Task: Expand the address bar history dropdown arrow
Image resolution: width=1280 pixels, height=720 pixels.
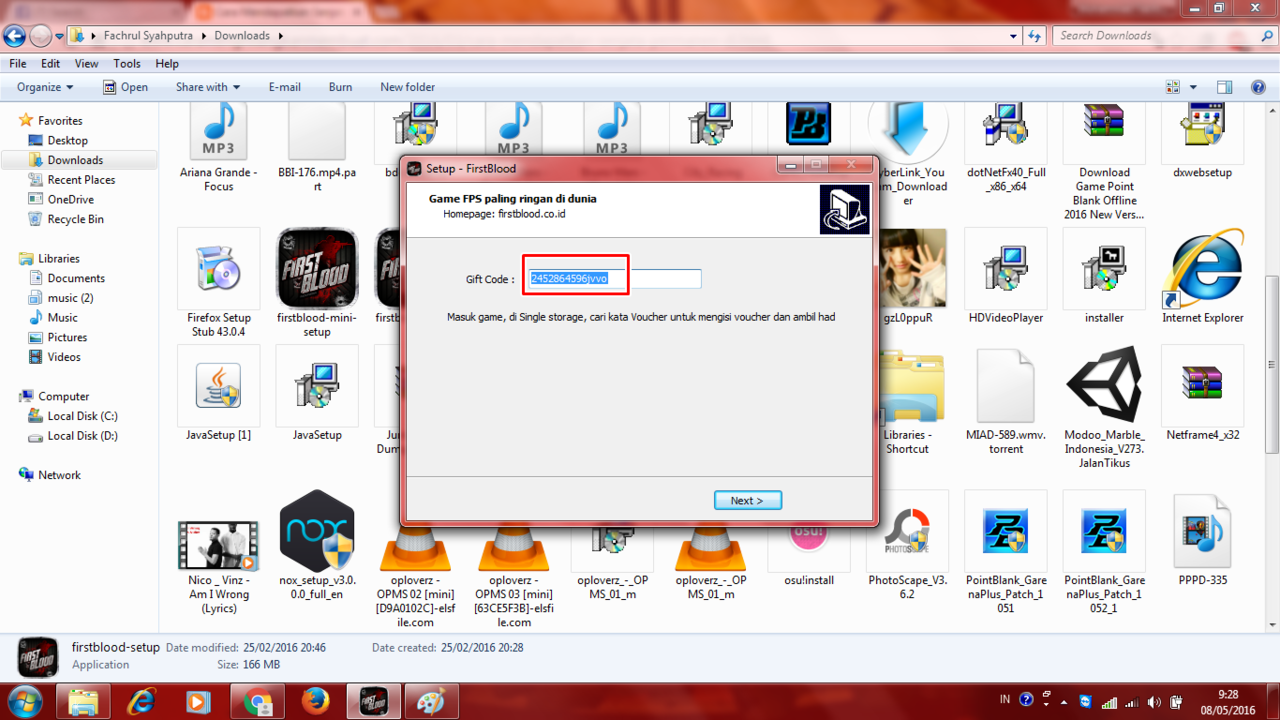Action: tap(1014, 36)
